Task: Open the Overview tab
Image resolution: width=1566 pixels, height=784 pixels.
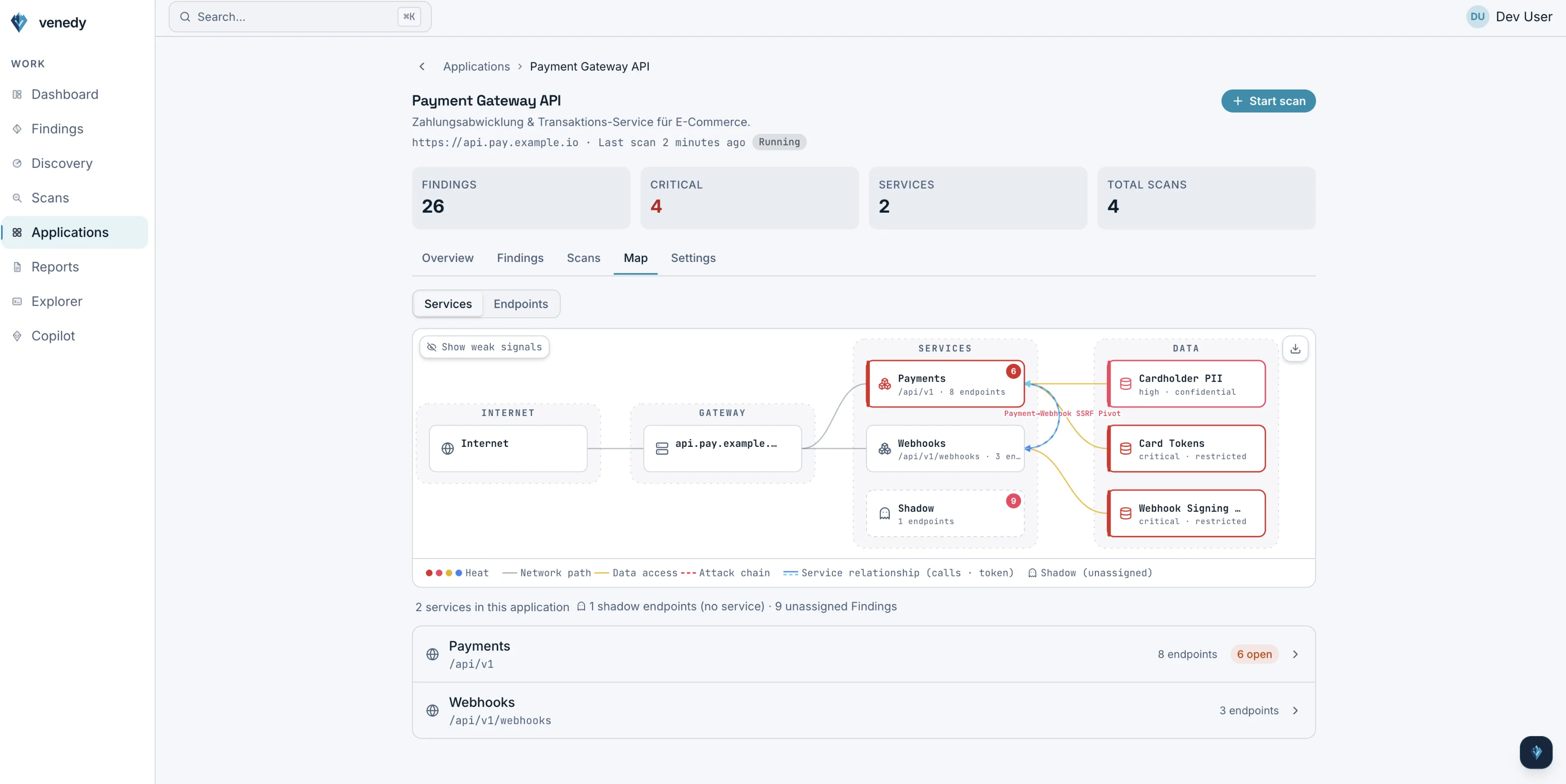Action: 448,258
